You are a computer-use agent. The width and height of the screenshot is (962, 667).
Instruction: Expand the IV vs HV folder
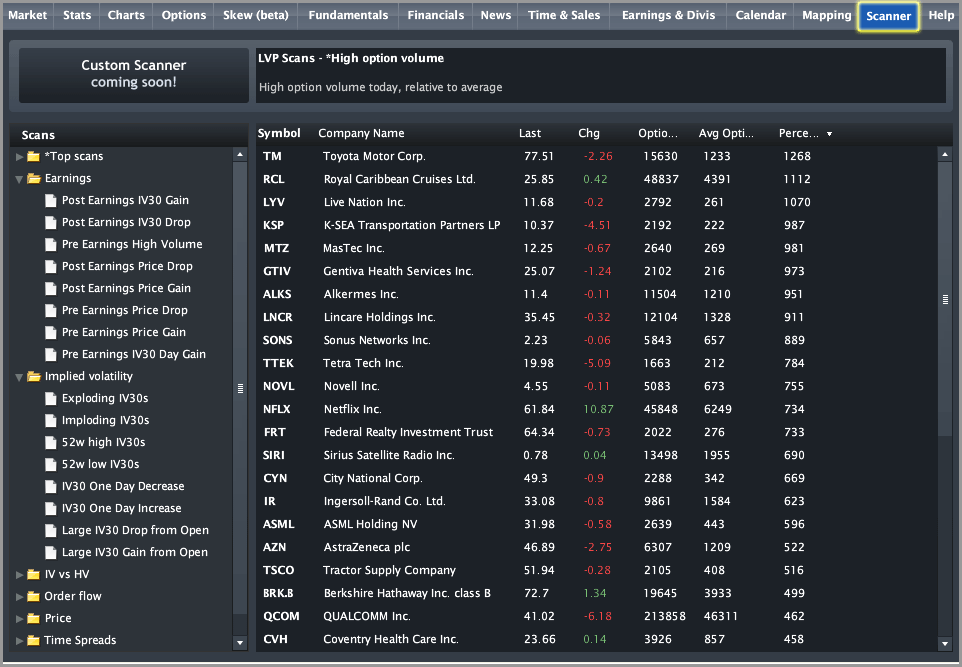(19, 574)
